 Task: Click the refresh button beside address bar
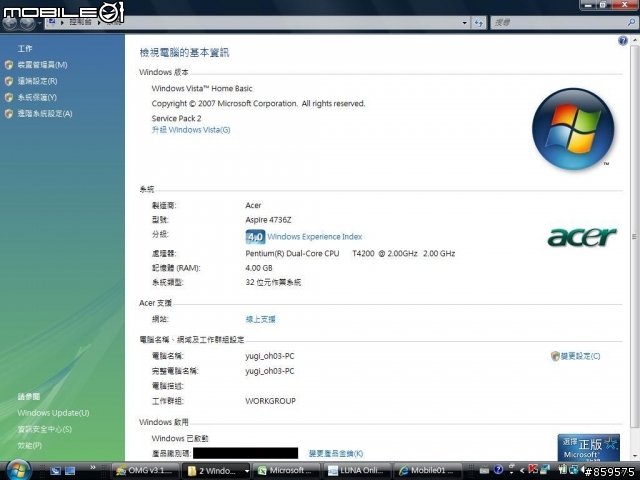tap(478, 23)
